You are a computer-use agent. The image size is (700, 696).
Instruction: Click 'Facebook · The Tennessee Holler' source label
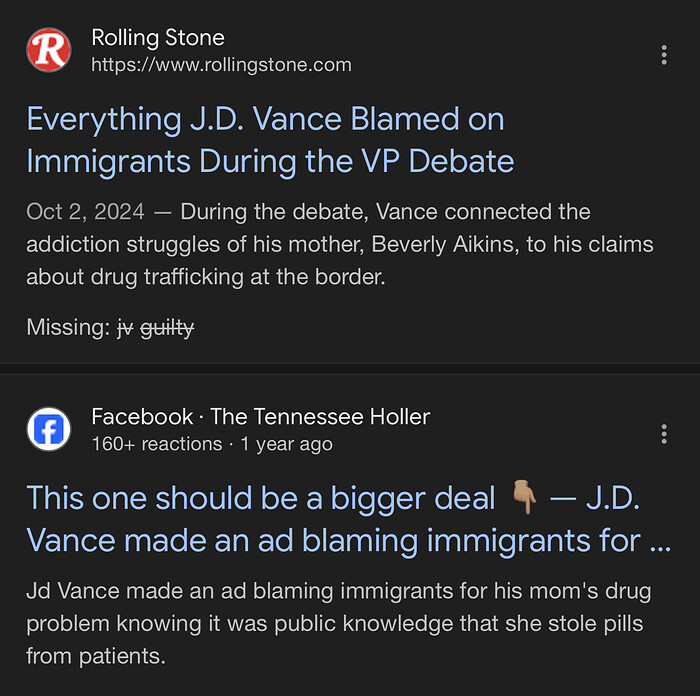coord(260,417)
